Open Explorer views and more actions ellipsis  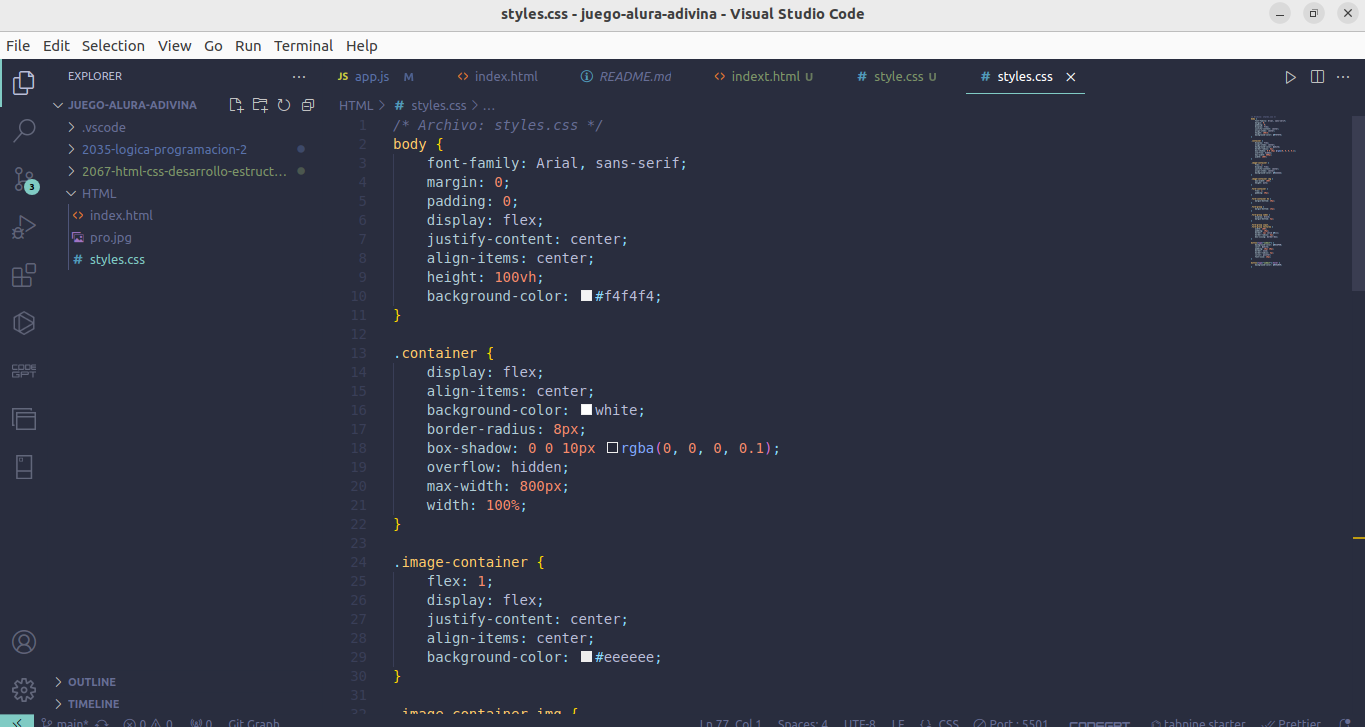coord(299,76)
